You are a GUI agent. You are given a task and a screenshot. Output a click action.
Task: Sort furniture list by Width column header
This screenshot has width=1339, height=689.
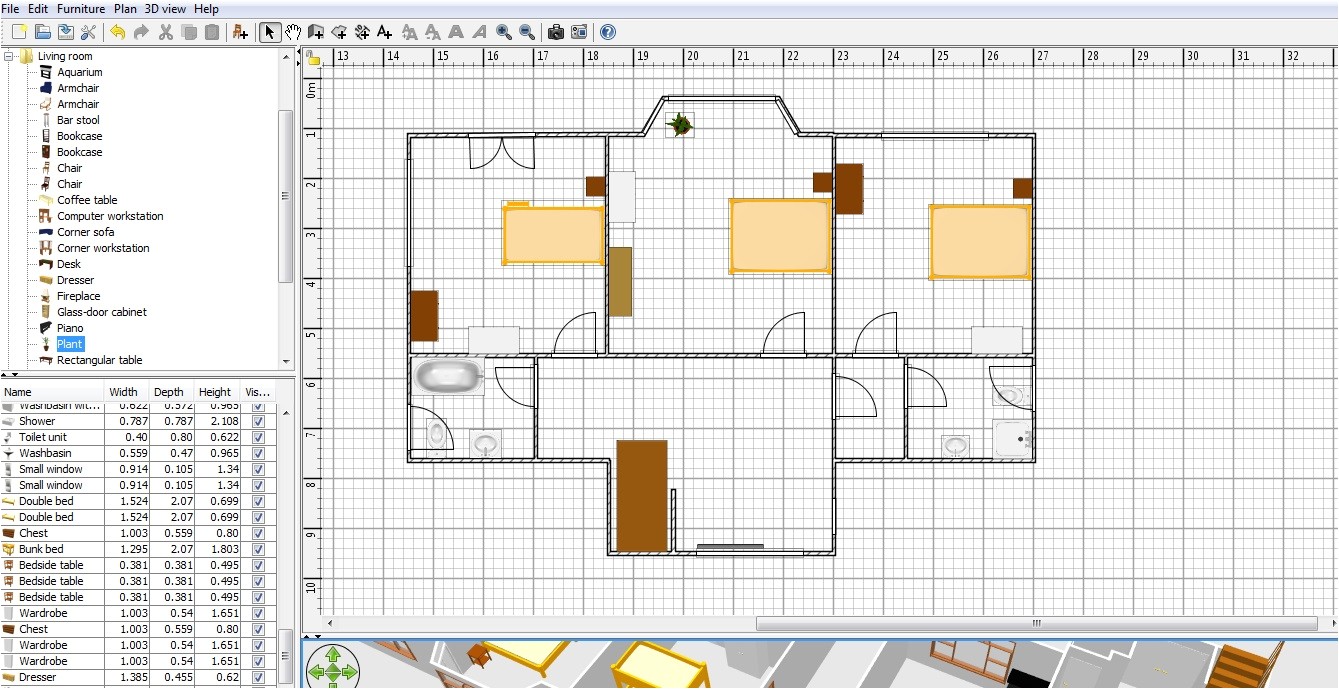coord(124,392)
